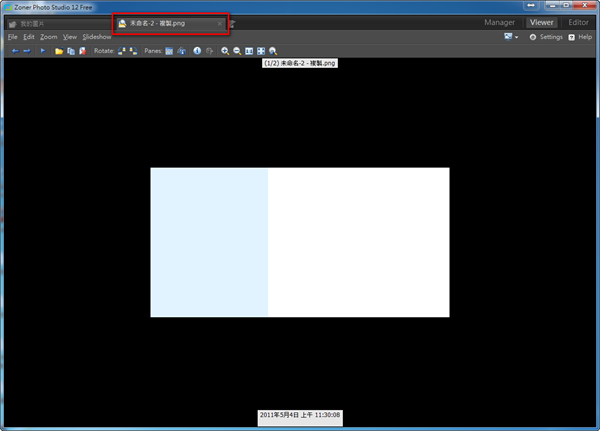Close the 未命名-2 - 複製.png tab

click(219, 23)
